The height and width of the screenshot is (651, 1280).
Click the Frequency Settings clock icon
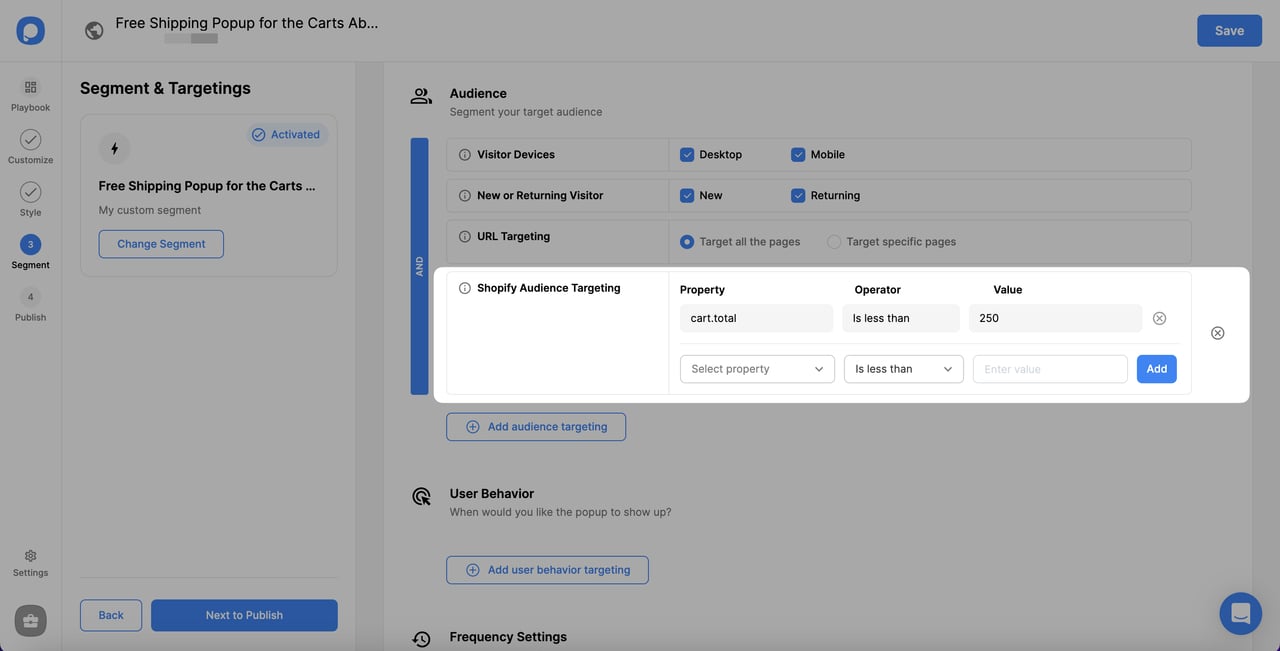click(421, 639)
